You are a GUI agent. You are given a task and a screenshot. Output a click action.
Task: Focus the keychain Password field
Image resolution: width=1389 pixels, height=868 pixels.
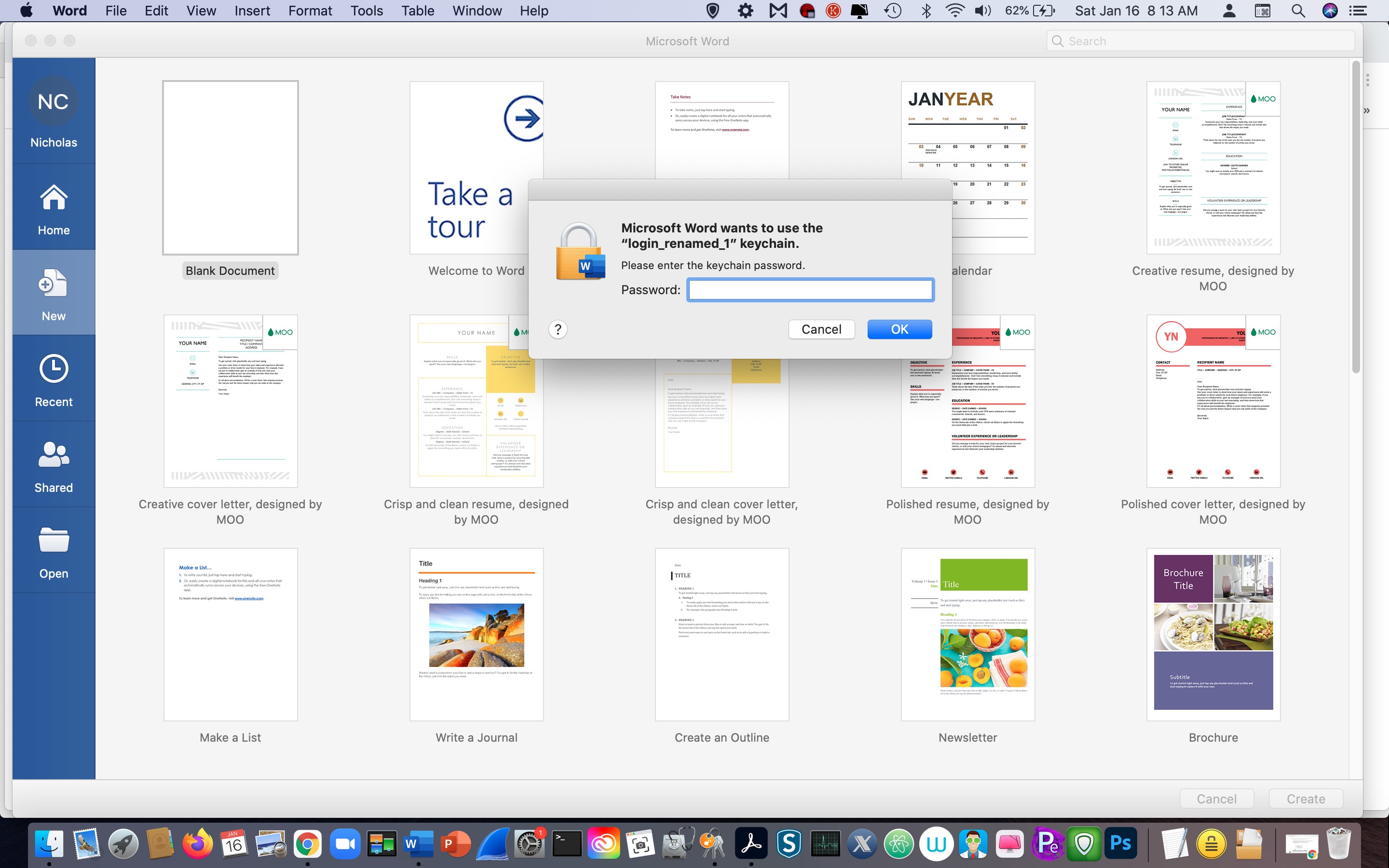pyautogui.click(x=810, y=290)
